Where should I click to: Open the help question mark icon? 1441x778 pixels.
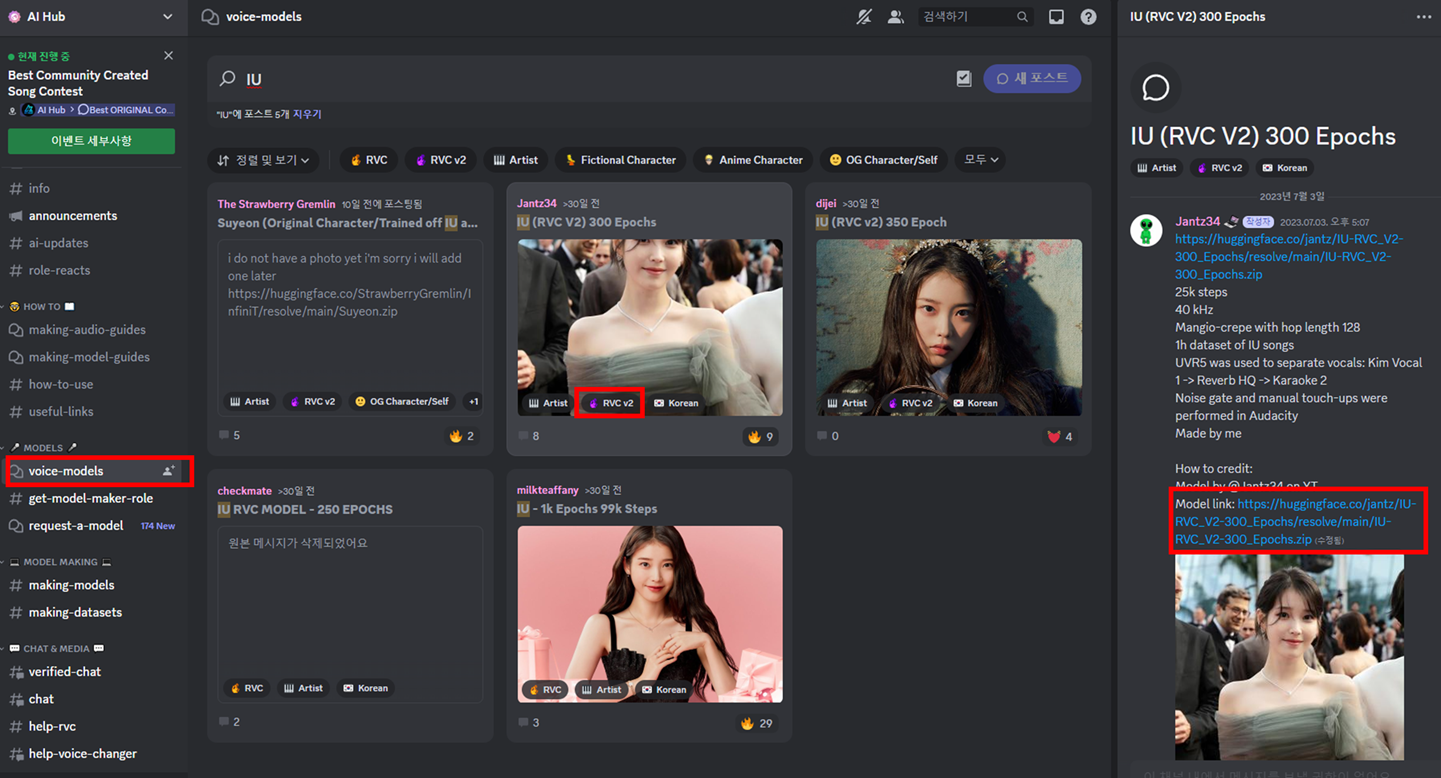(1088, 17)
